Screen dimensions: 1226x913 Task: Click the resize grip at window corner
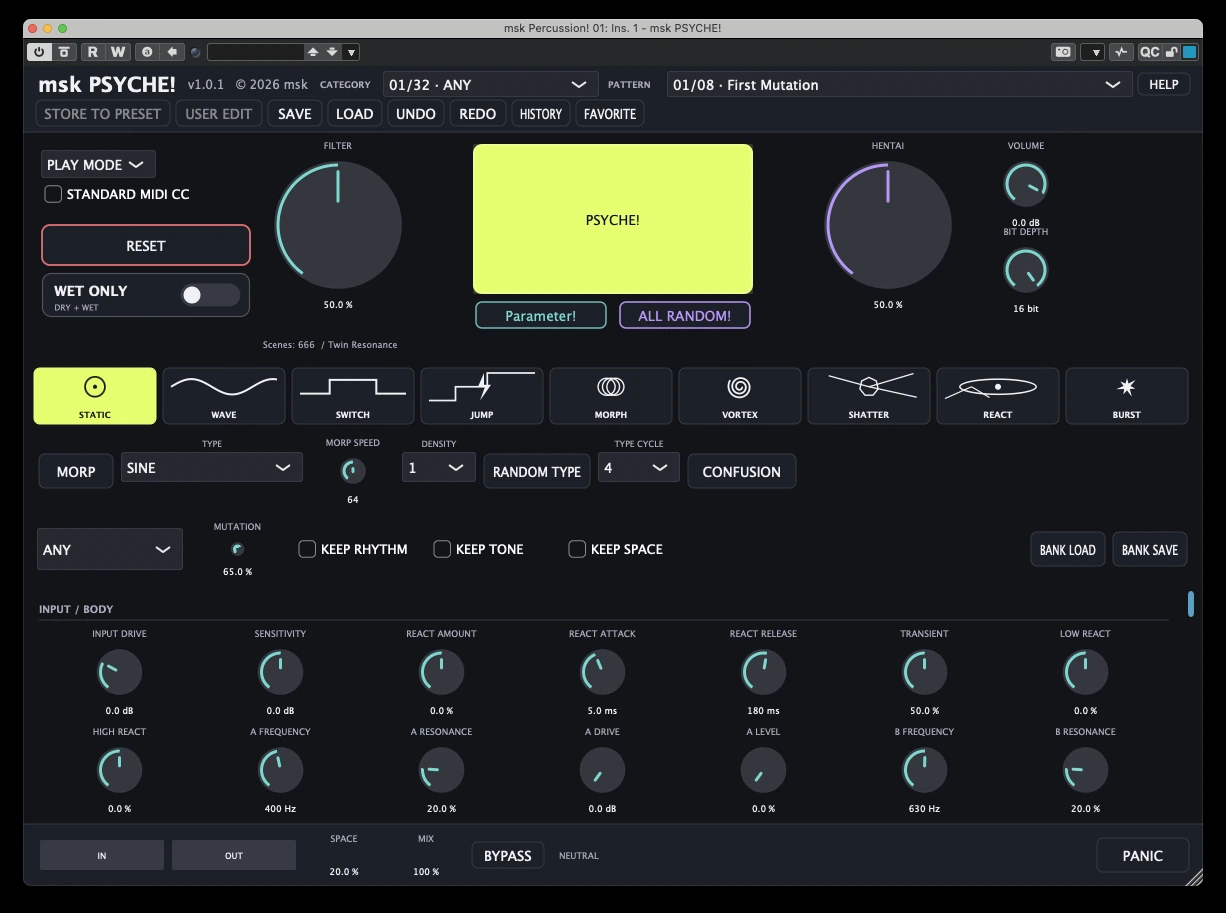click(x=1193, y=877)
